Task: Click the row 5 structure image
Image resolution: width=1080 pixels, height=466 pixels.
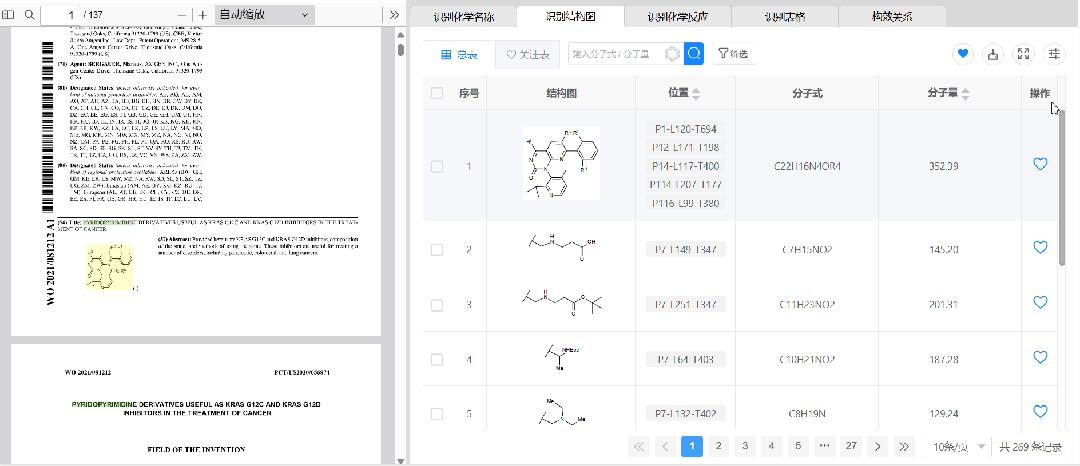Action: 561,412
